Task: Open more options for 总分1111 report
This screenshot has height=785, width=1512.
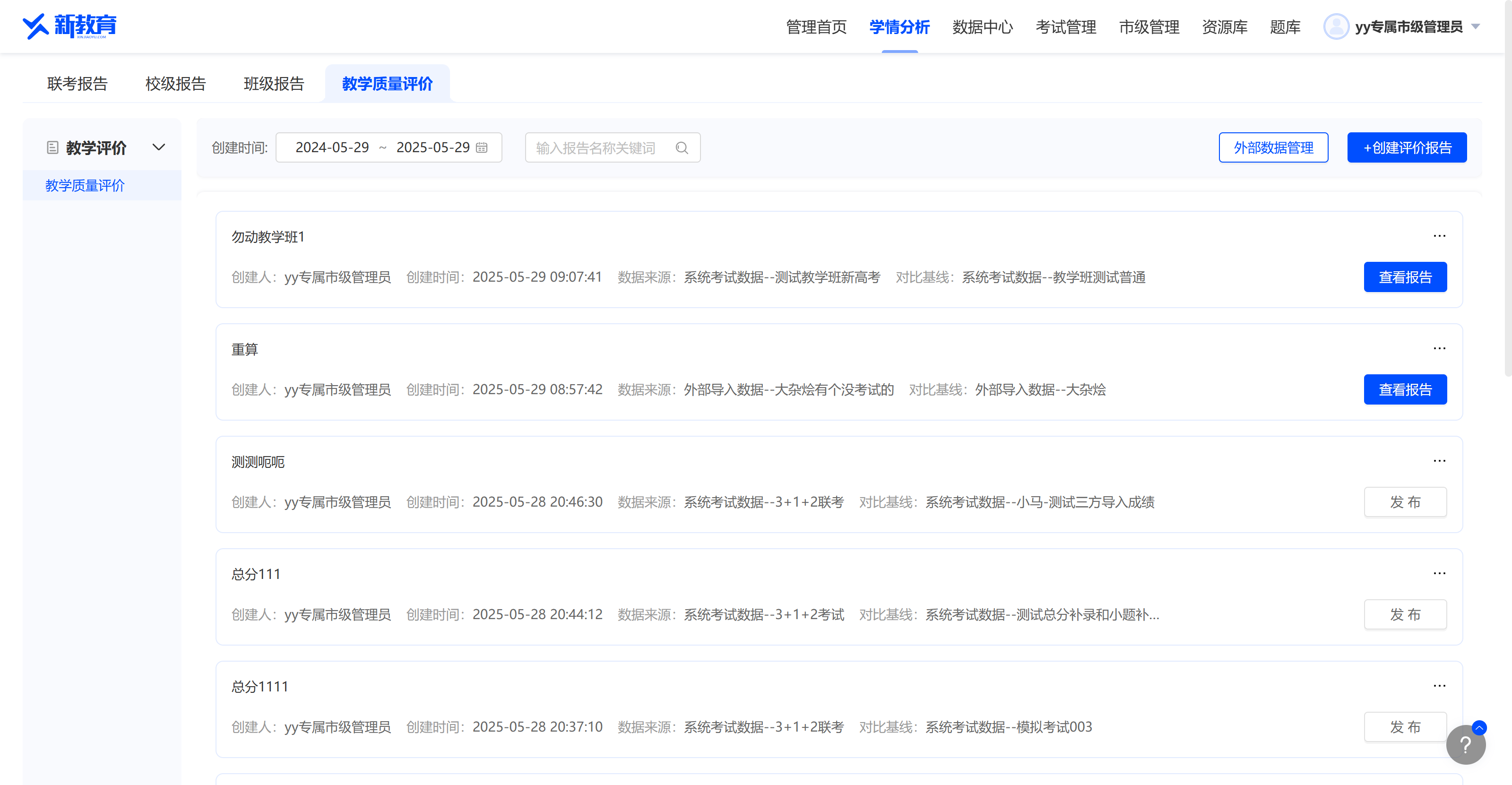Action: [1439, 686]
